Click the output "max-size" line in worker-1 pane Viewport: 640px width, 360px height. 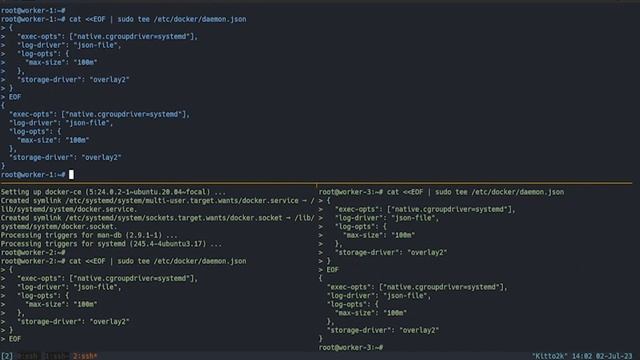[x=53, y=140]
